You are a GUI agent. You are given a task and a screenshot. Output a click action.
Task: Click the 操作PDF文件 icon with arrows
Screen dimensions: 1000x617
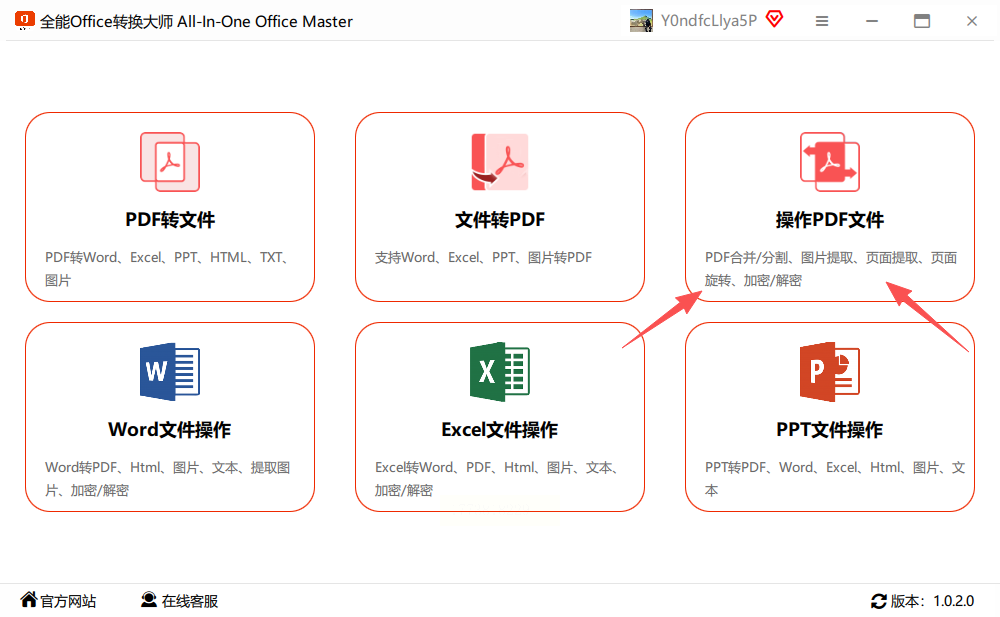[x=830, y=162]
